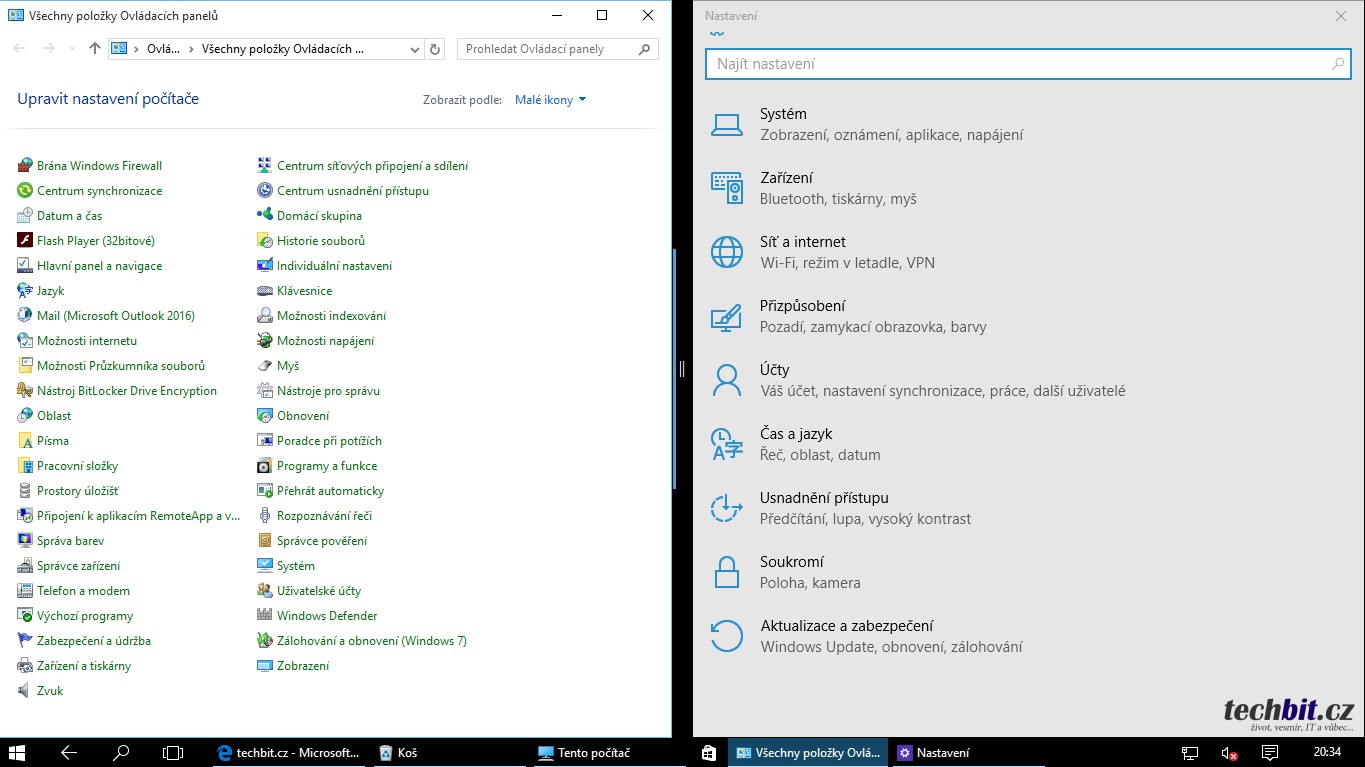Viewport: 1365px width, 767px height.
Task: Expand the address bar history dropdown arrow
Action: [x=416, y=49]
